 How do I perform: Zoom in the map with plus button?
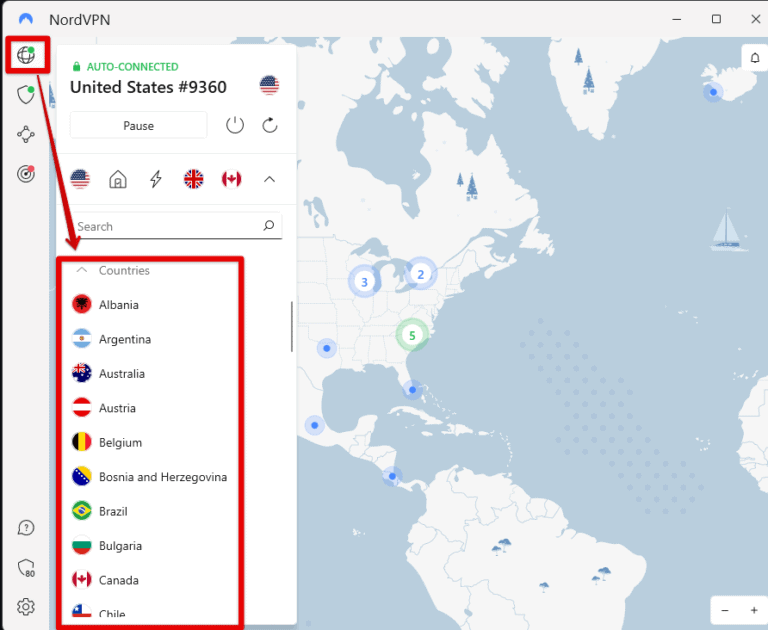pos(754,610)
